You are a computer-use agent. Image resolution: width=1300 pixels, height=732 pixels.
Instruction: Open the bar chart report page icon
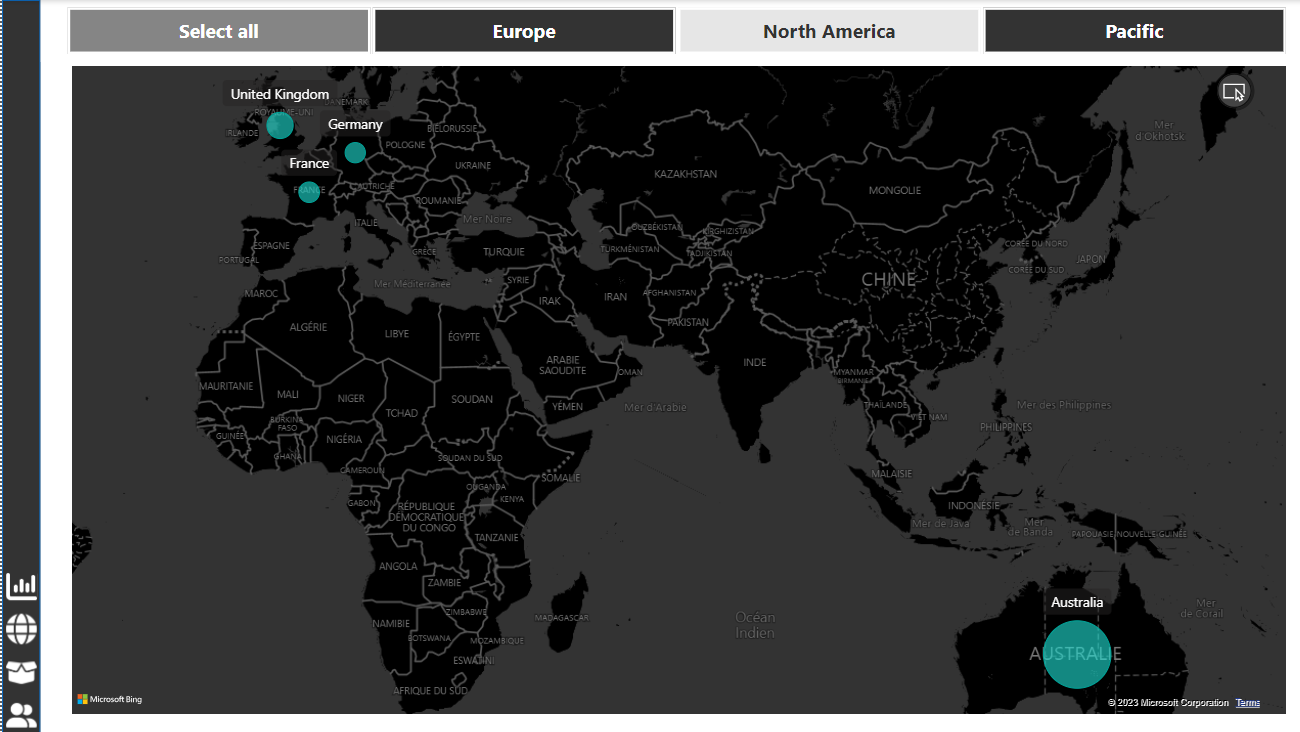pyautogui.click(x=22, y=585)
